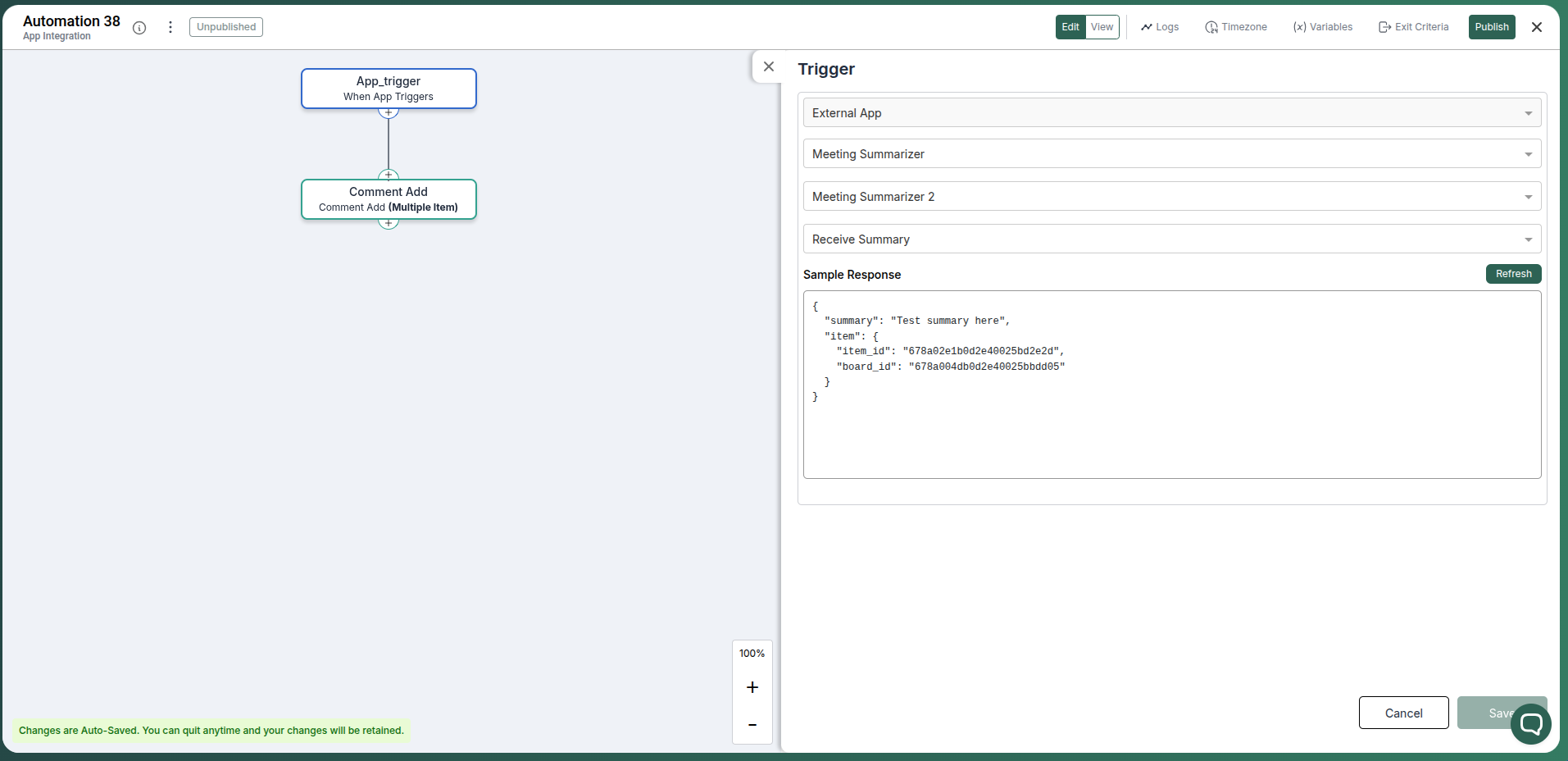Open the help chat bubble
The height and width of the screenshot is (761, 1568).
[1529, 723]
